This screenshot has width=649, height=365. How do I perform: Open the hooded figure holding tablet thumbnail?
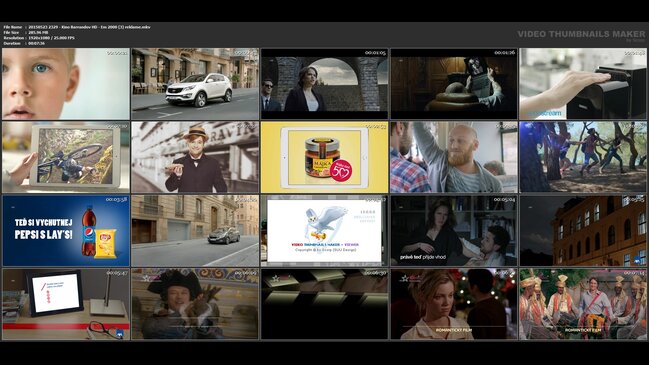click(x=454, y=84)
